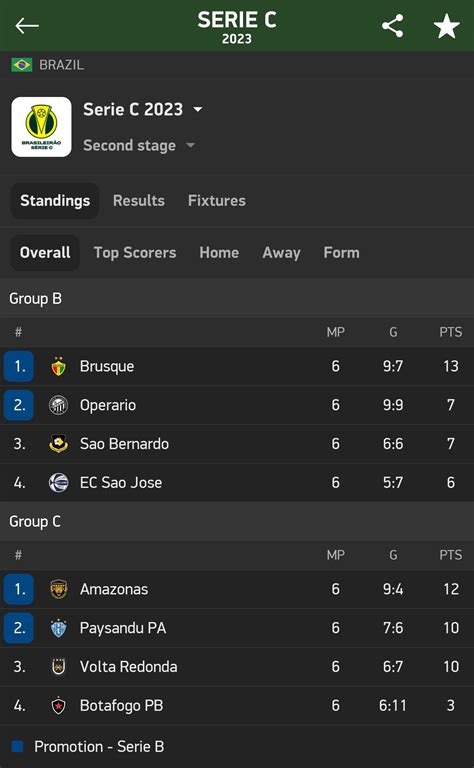Open the Volta Redonda team row
474x768 pixels.
click(237, 667)
